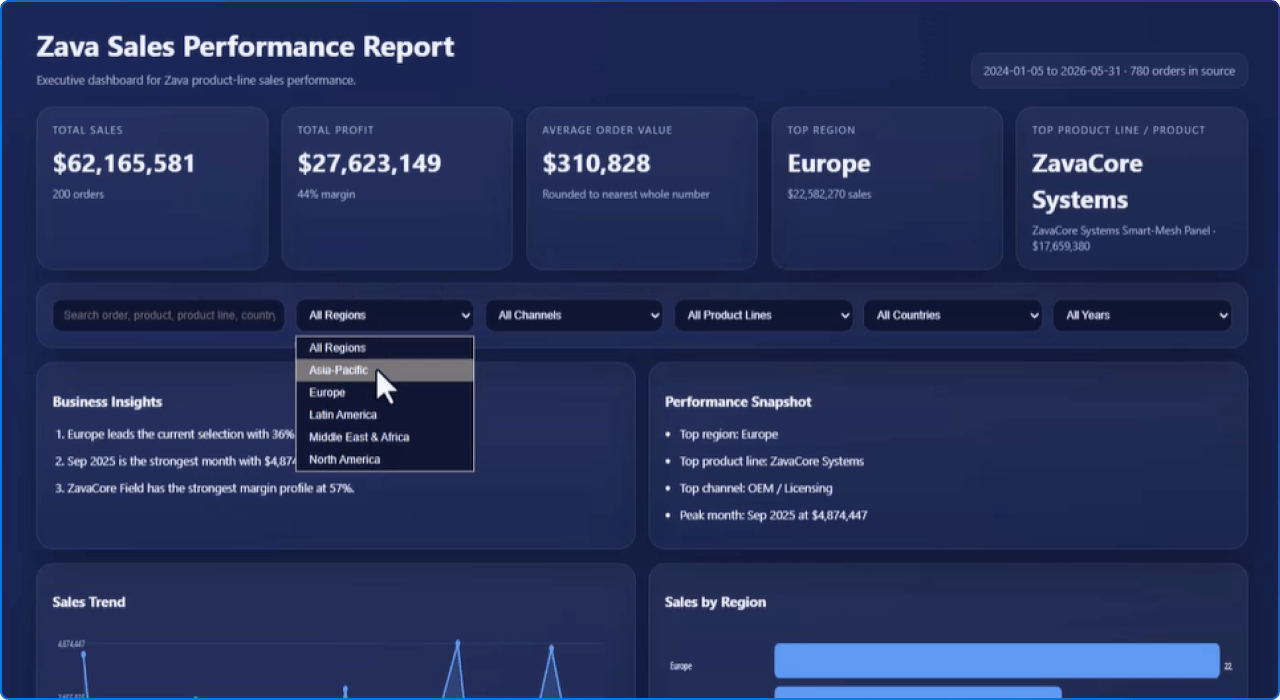1280x700 pixels.
Task: Choose Middle East & Africa option
Action: click(385, 437)
